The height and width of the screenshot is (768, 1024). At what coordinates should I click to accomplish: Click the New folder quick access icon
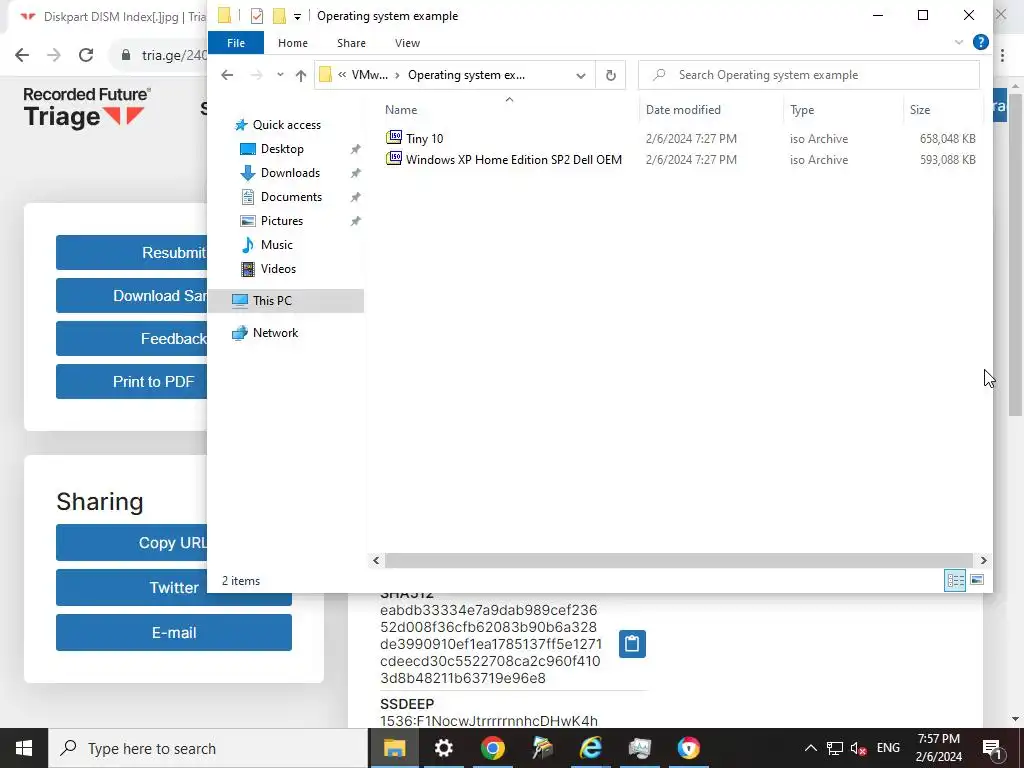click(x=279, y=16)
